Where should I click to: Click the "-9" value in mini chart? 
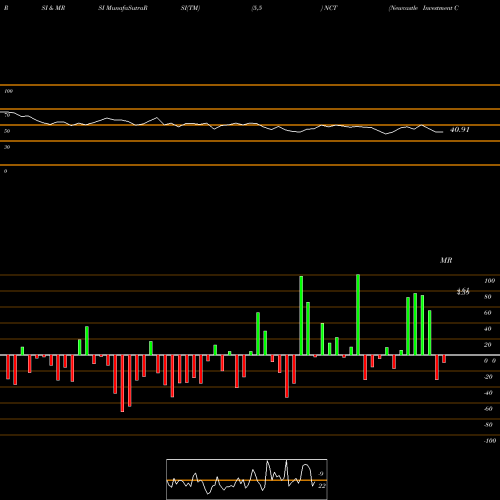(320, 474)
